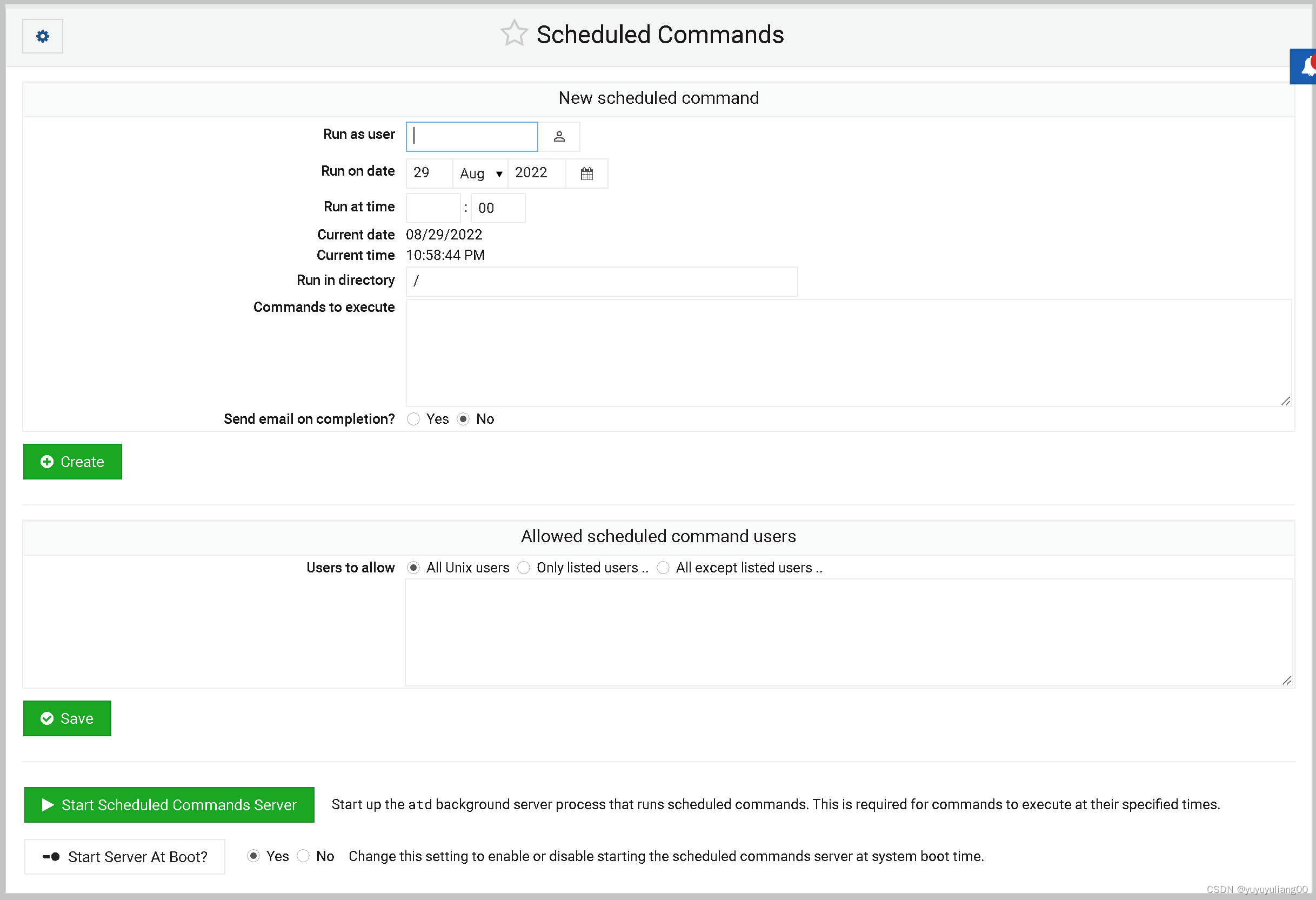Screen dimensions: 1316x900
Task: Choose Only listed users option
Action: (x=524, y=568)
